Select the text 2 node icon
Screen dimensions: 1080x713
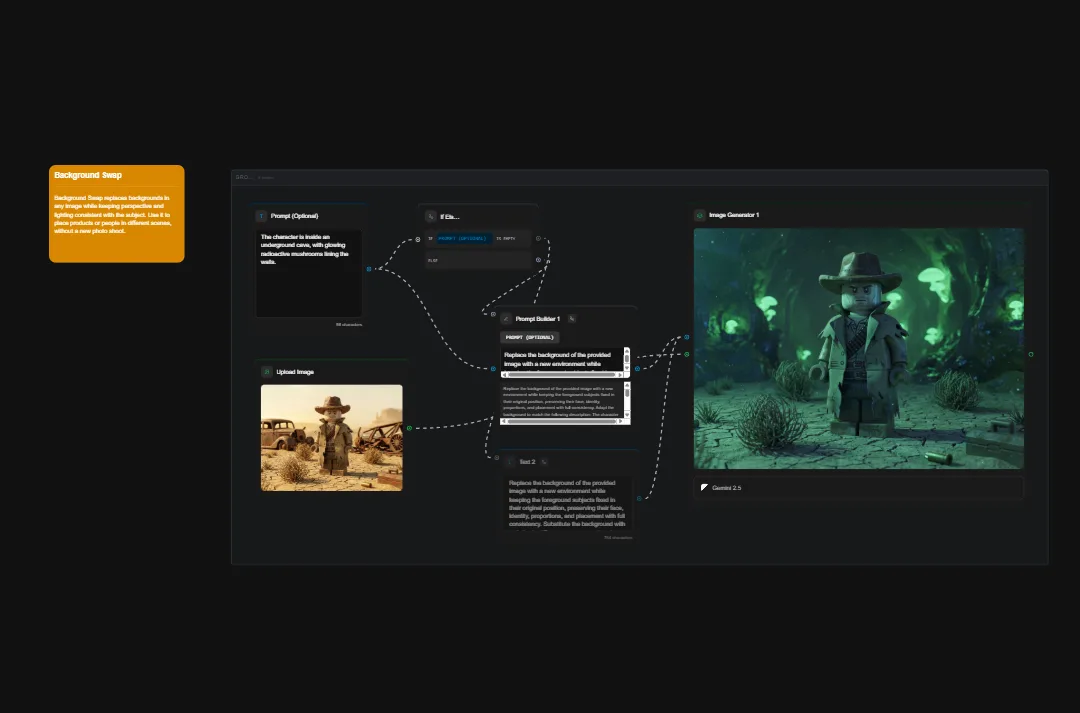tap(510, 461)
